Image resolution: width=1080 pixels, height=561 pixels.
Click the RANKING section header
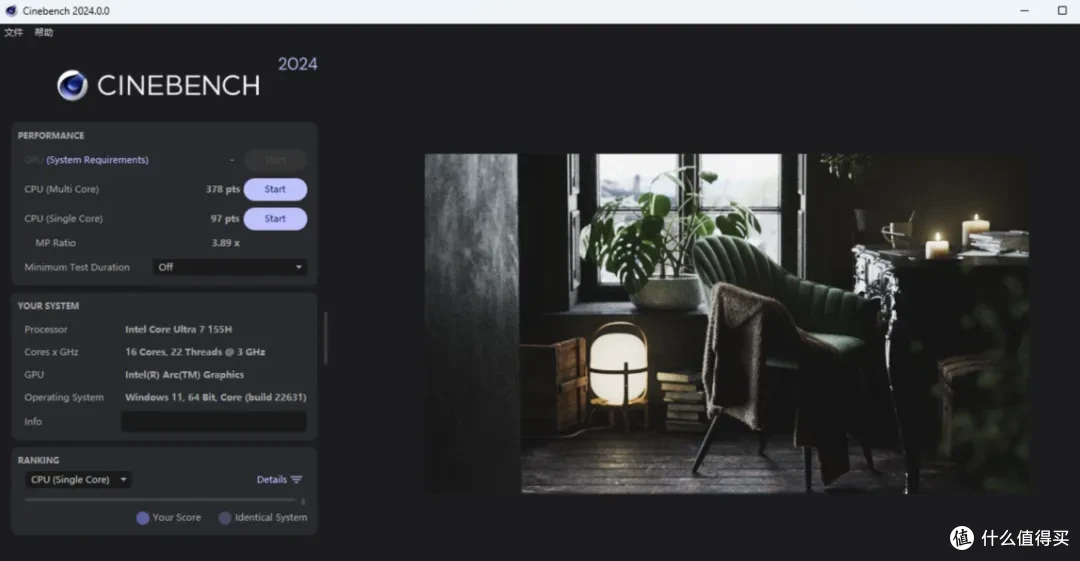(x=39, y=460)
